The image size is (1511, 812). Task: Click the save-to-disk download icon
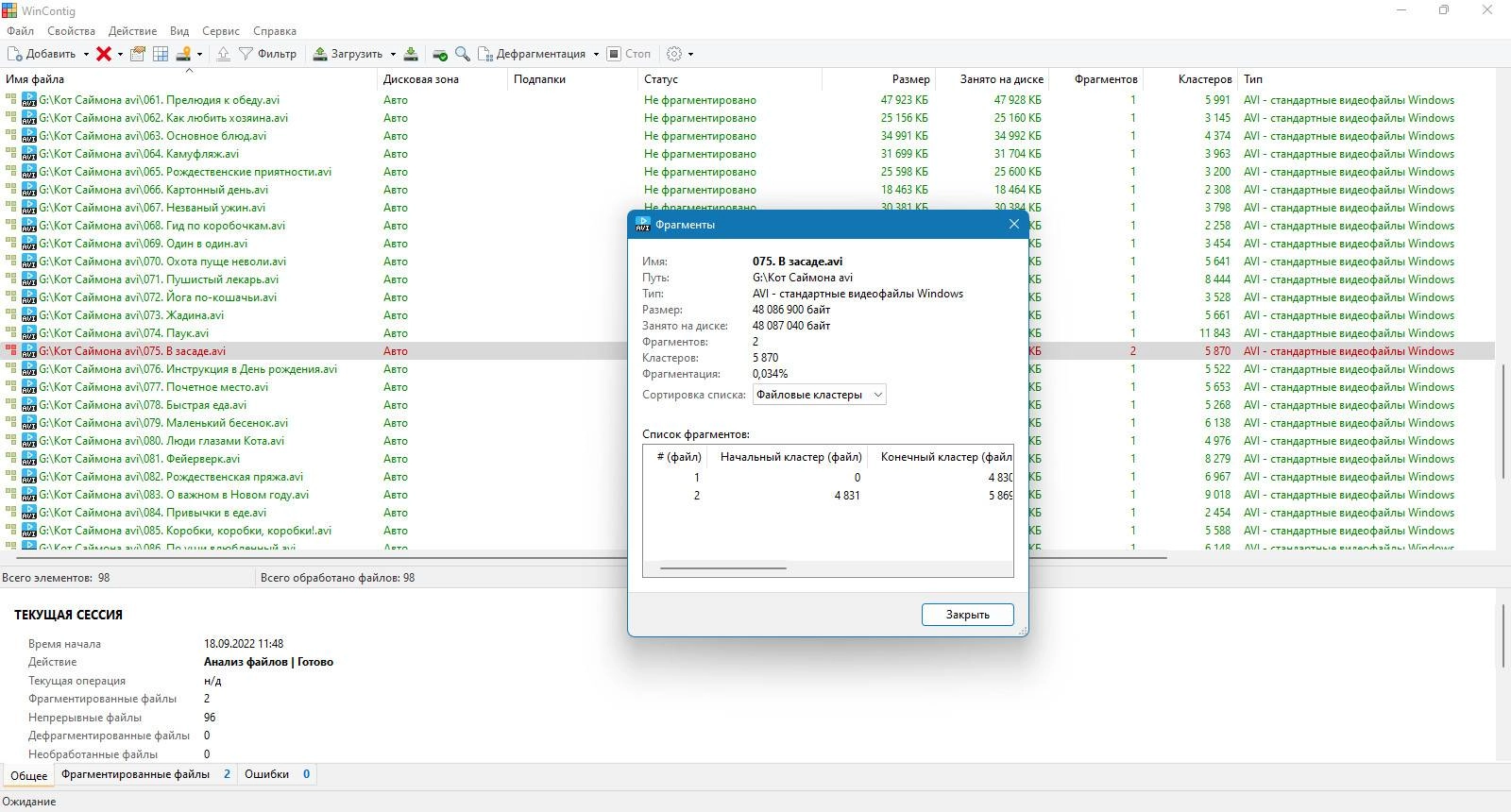pos(412,54)
